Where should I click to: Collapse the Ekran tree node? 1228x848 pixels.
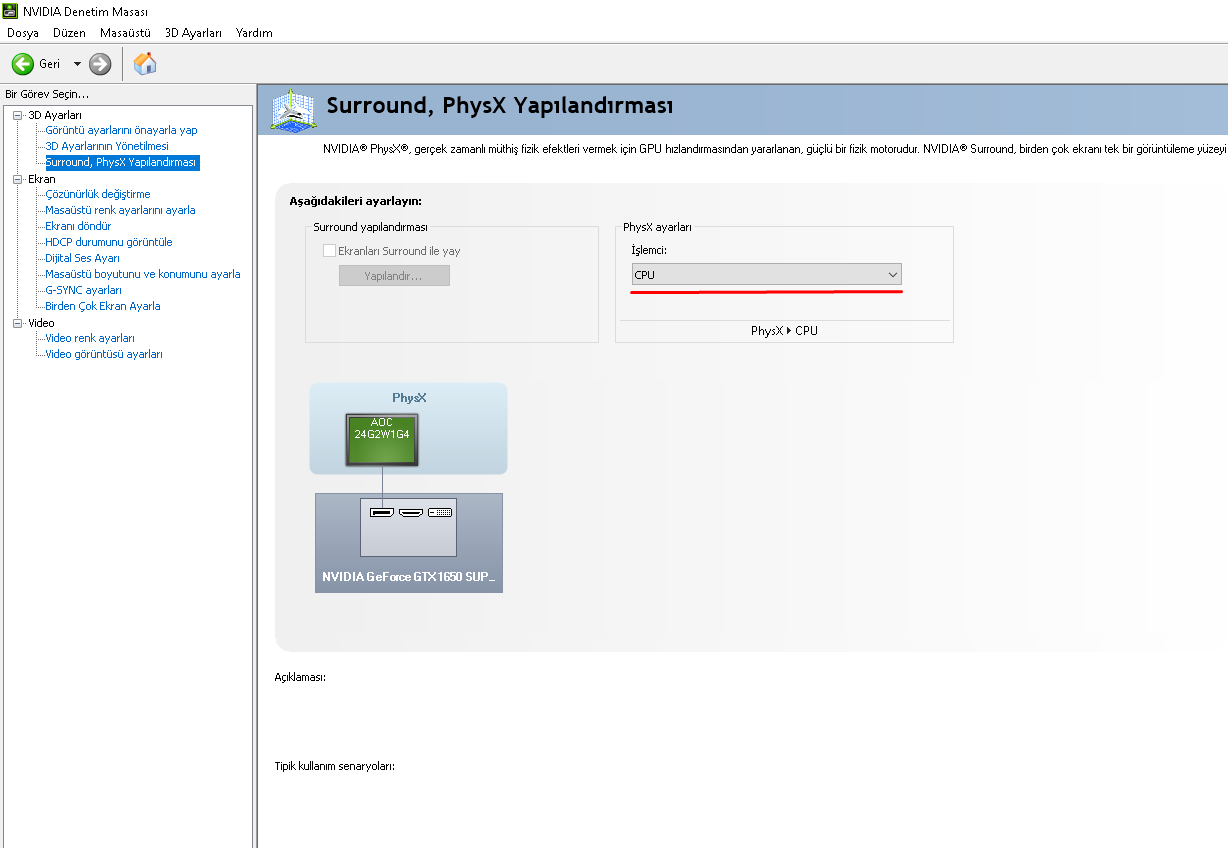(17, 179)
